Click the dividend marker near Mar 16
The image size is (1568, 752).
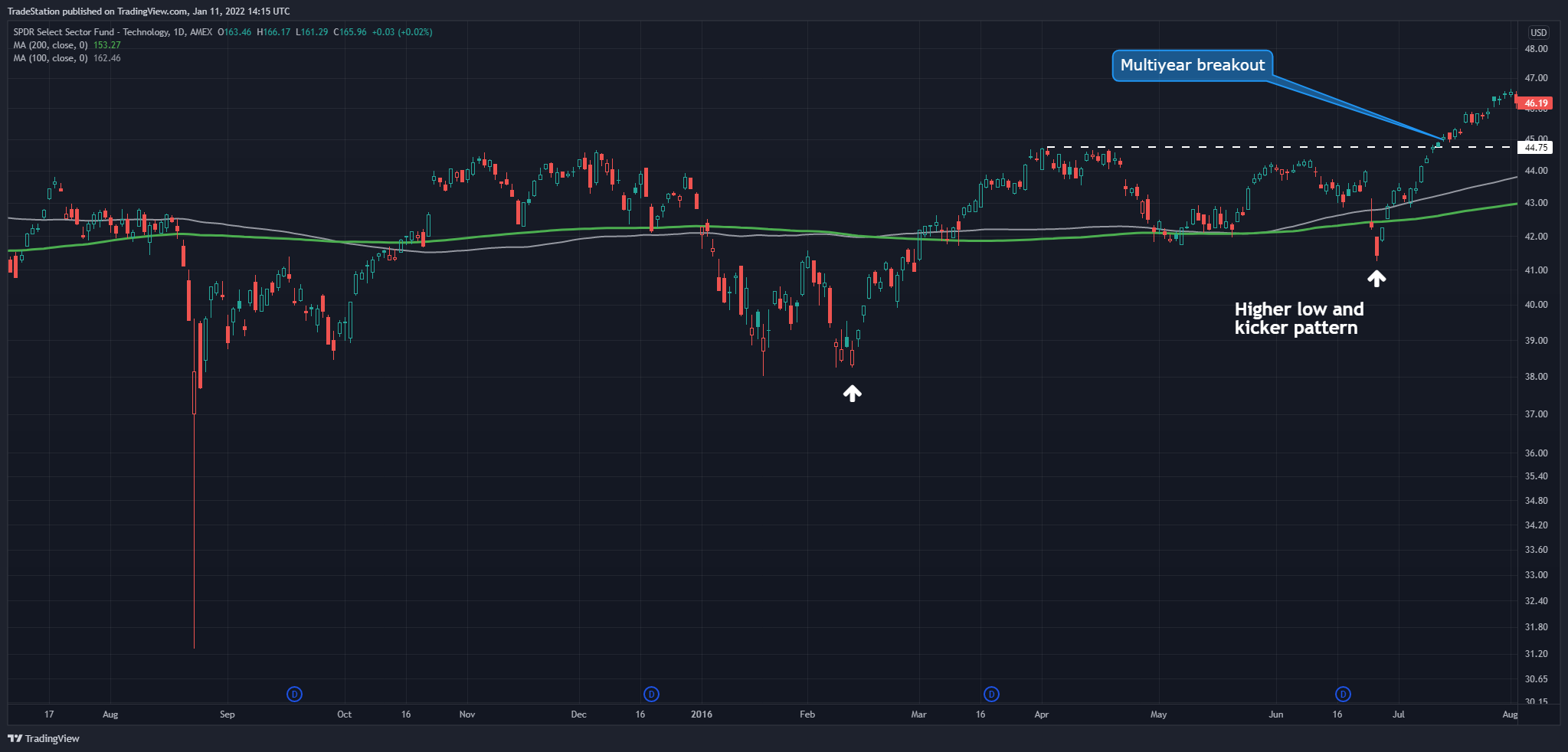pyautogui.click(x=991, y=695)
